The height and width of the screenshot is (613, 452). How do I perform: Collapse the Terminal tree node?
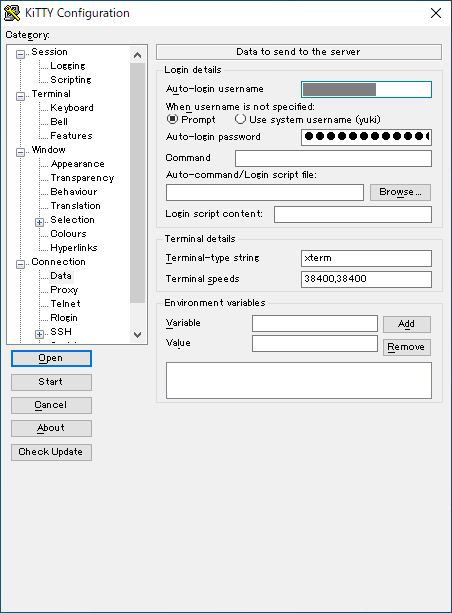20,96
